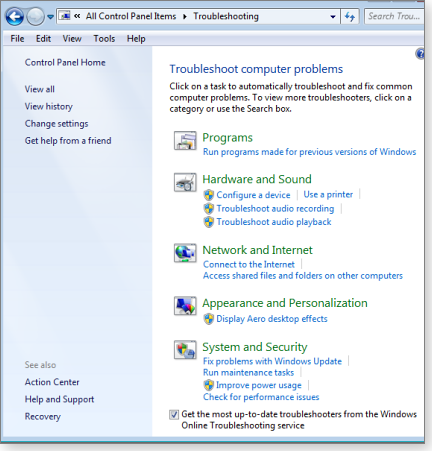Uncheck get most up-to-date troubleshooters checkbox
Viewport: 432px width, 451px height.
pos(174,415)
